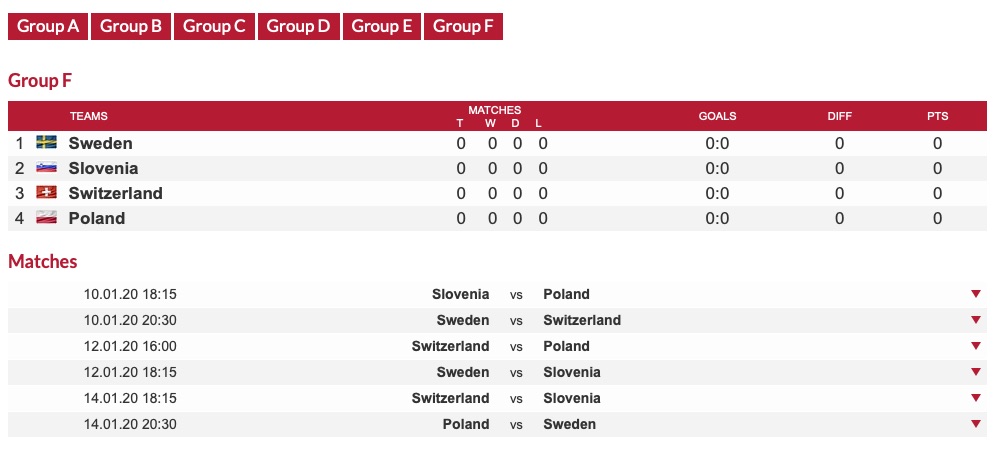Open the Group E tab

click(x=382, y=26)
